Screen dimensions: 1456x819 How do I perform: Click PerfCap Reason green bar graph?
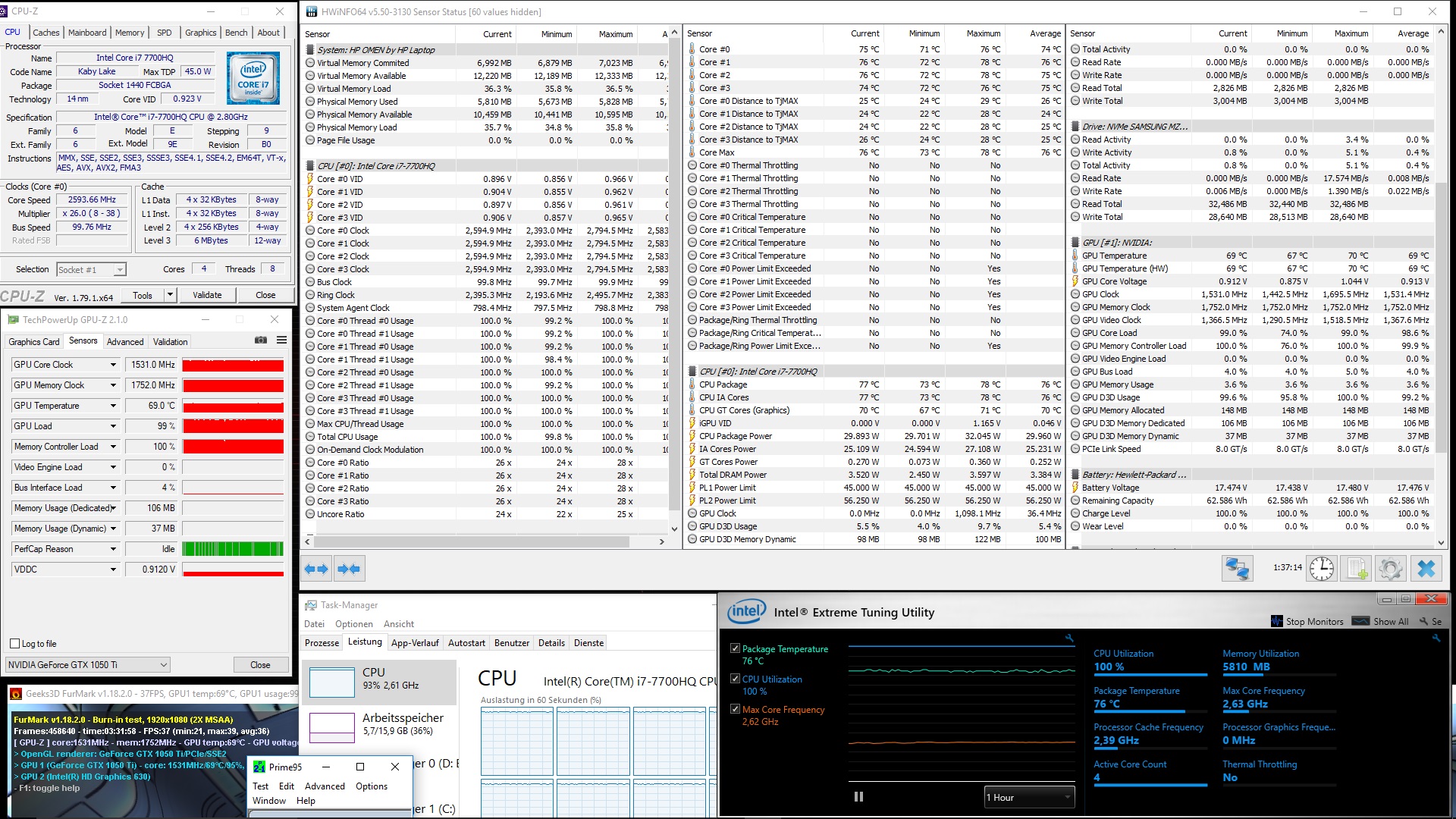[x=233, y=549]
